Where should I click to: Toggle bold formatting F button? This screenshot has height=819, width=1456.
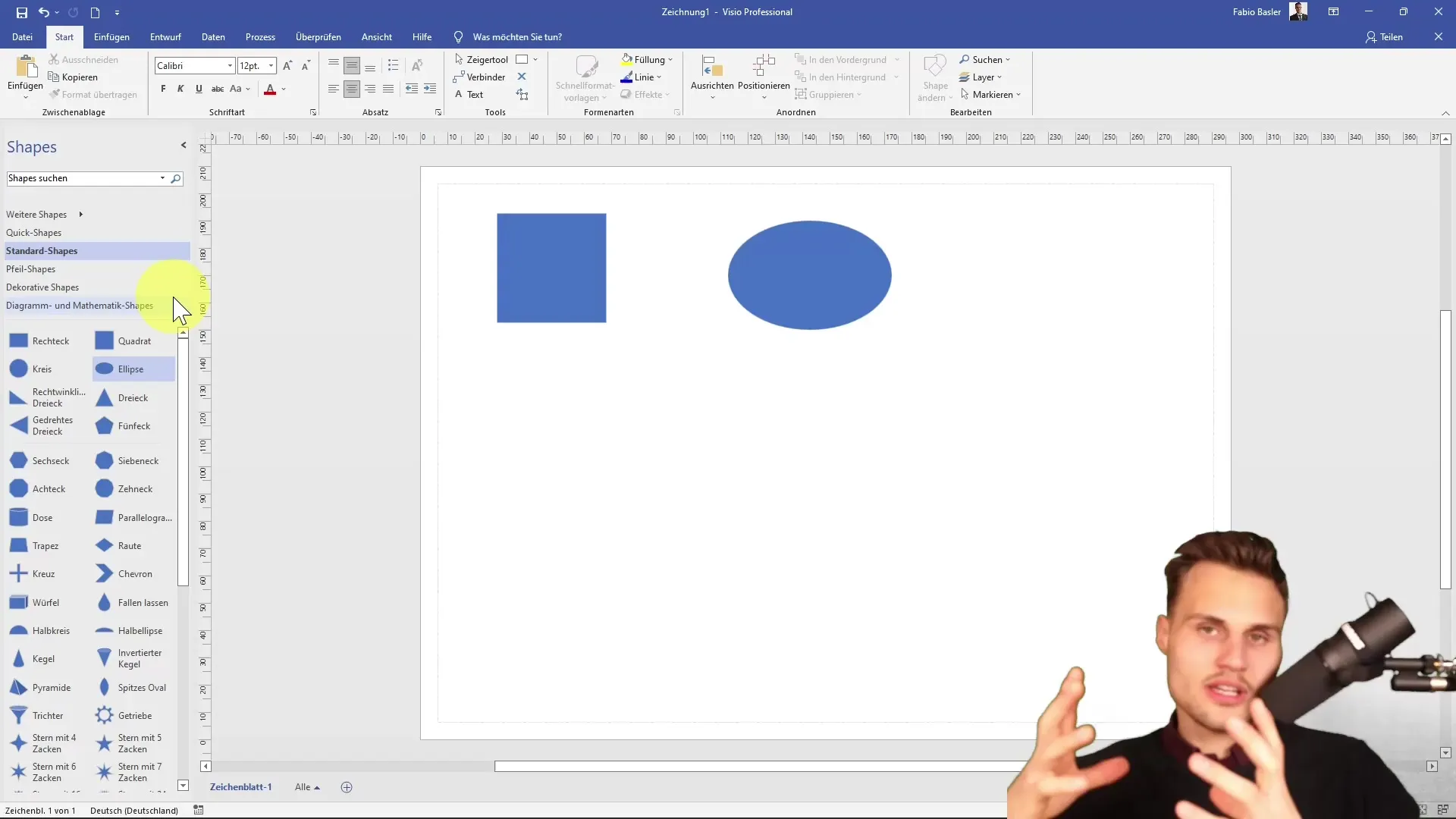pyautogui.click(x=163, y=89)
